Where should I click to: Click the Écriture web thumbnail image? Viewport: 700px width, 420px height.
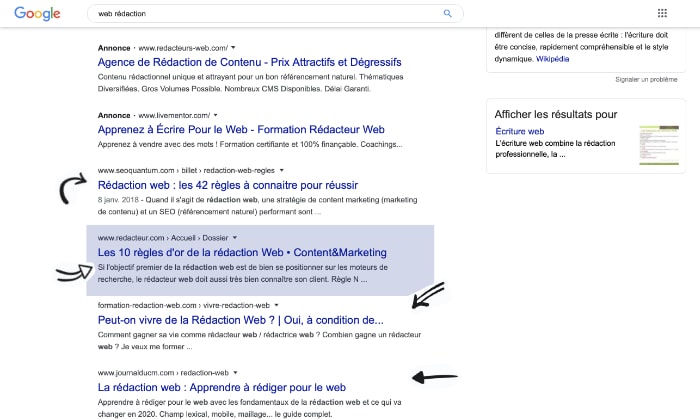pos(659,146)
